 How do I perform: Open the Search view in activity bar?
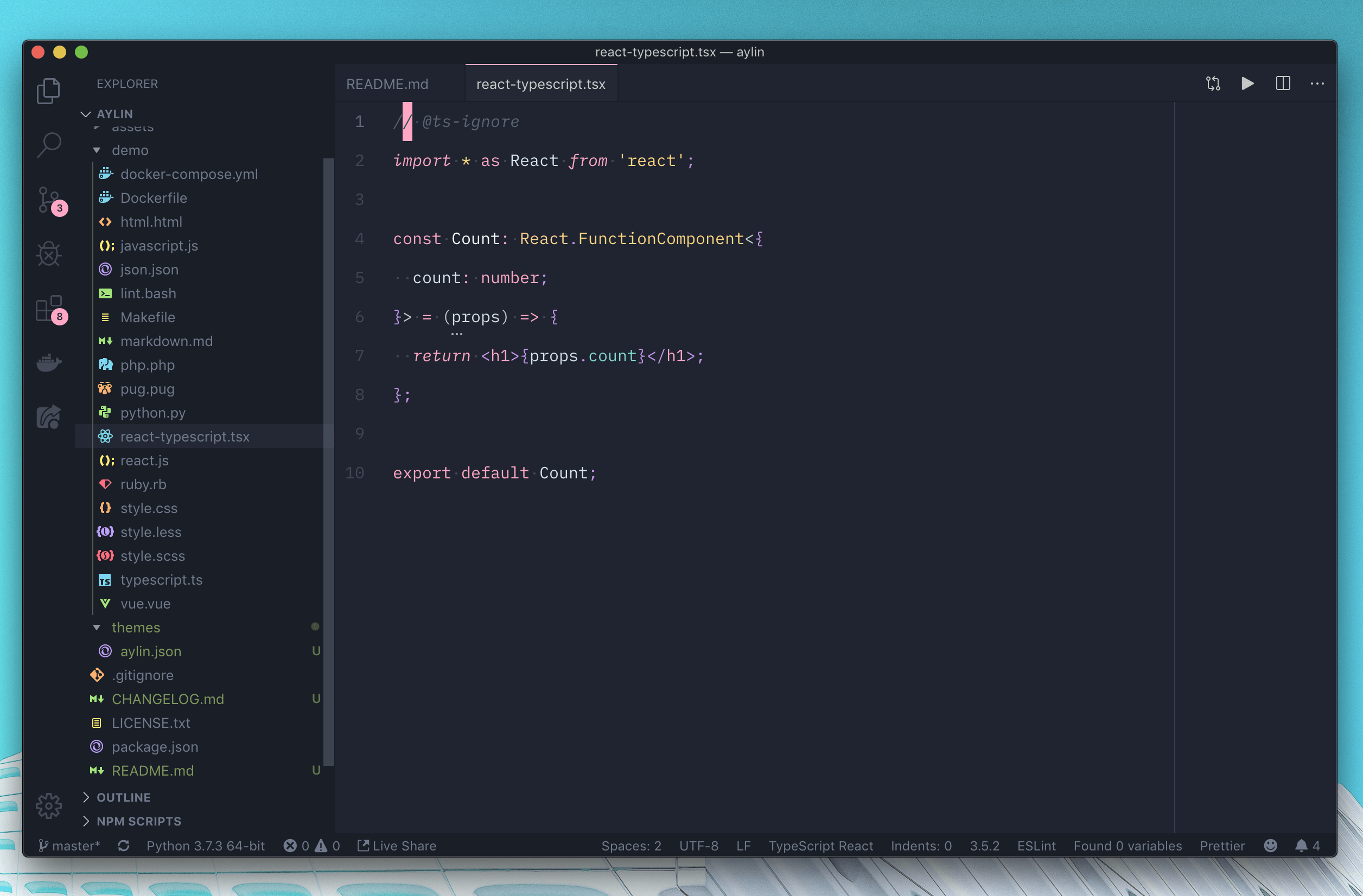[x=49, y=144]
